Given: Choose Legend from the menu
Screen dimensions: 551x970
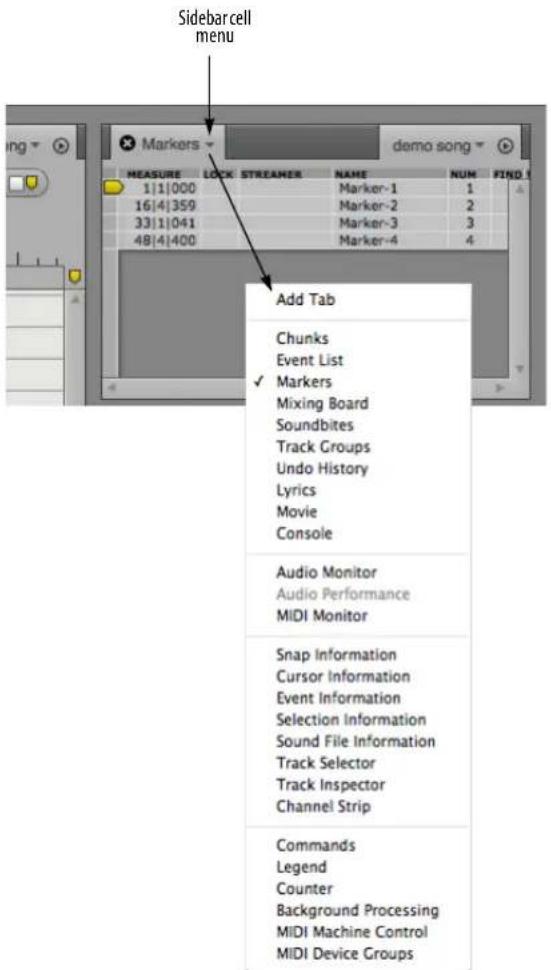Looking at the screenshot, I should point(301,867).
